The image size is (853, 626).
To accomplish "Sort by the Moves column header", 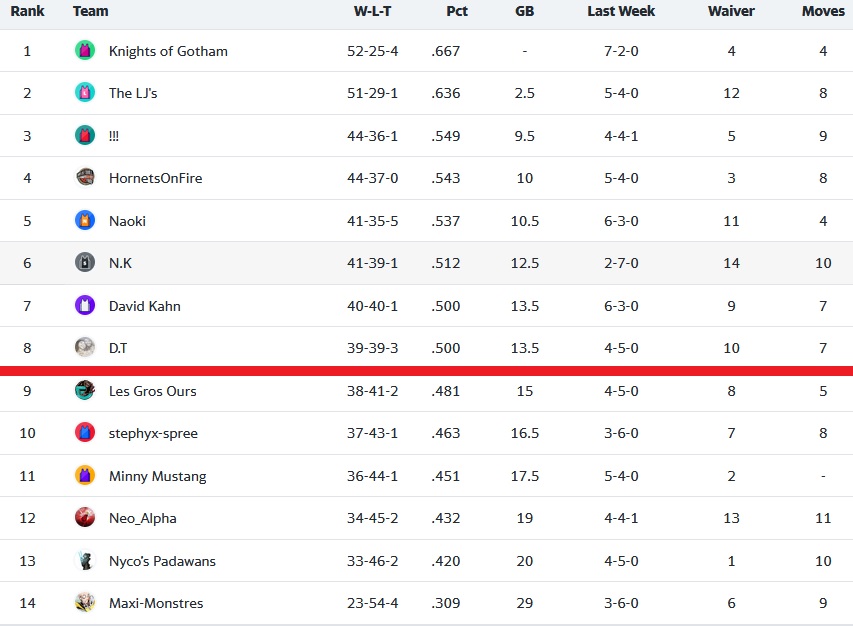I will coord(823,11).
